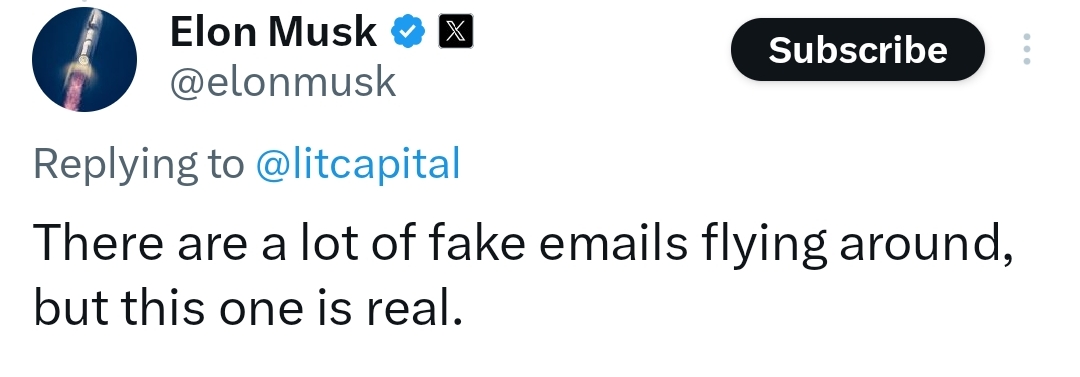The image size is (1080, 377).
Task: Open the @litcapital profile link
Action: 357,164
